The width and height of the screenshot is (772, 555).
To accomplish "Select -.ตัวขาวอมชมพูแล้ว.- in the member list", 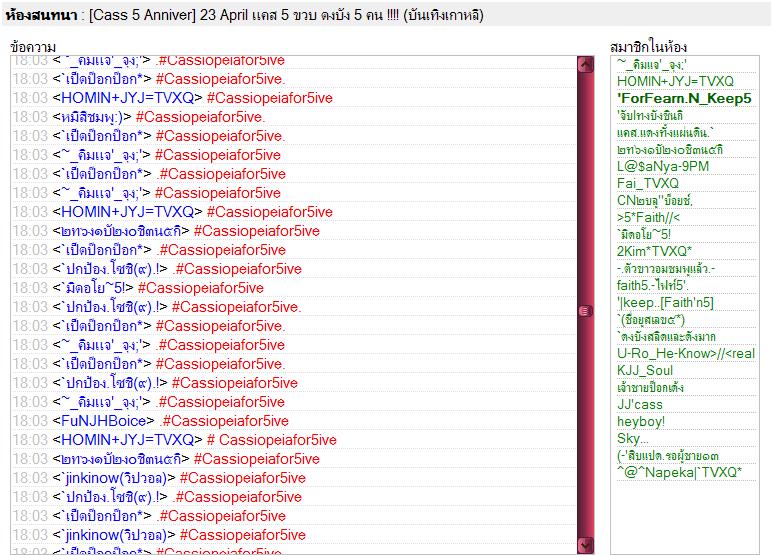I will click(x=666, y=268).
